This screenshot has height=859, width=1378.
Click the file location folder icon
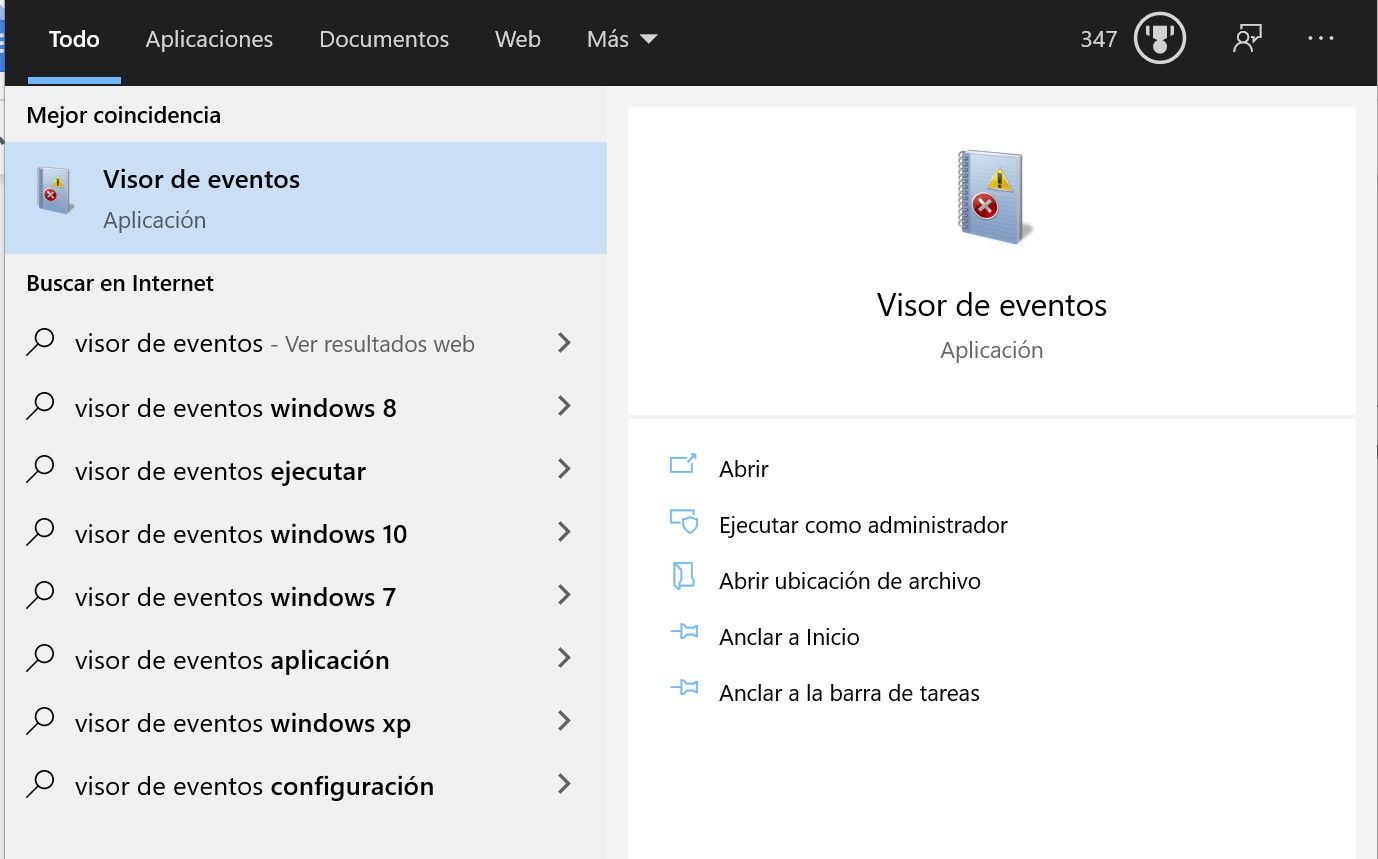[683, 577]
